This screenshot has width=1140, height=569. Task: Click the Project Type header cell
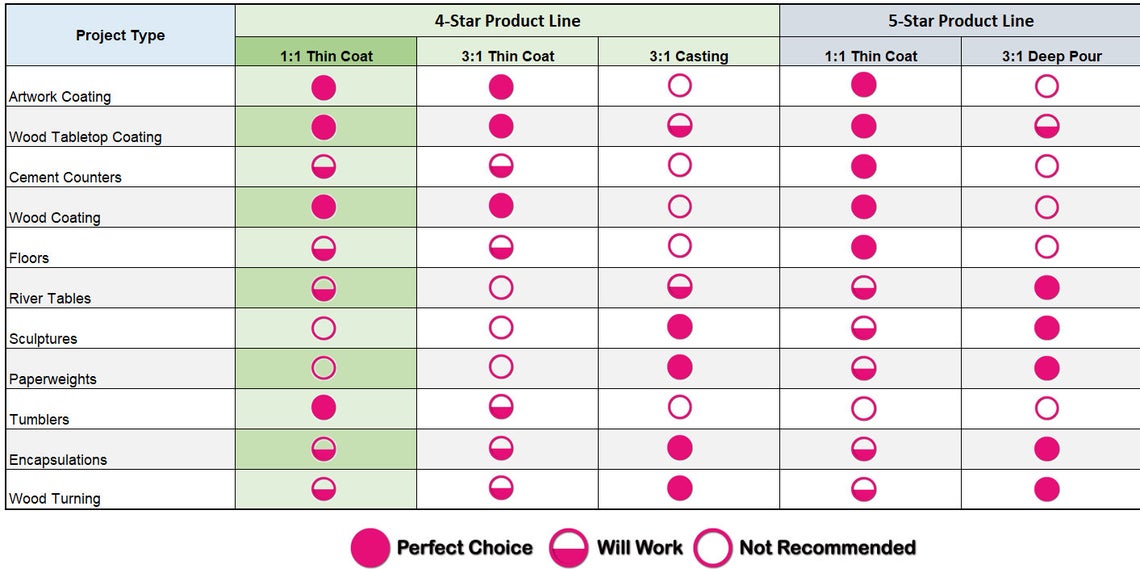click(x=120, y=36)
